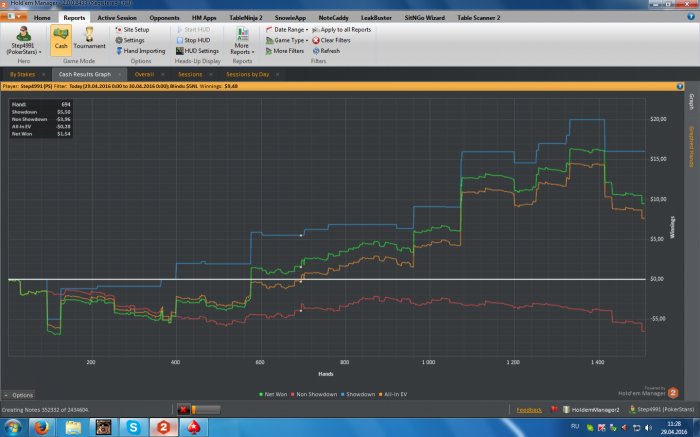The image size is (700, 437).
Task: Click Apply to all Reports
Action: [x=345, y=30]
